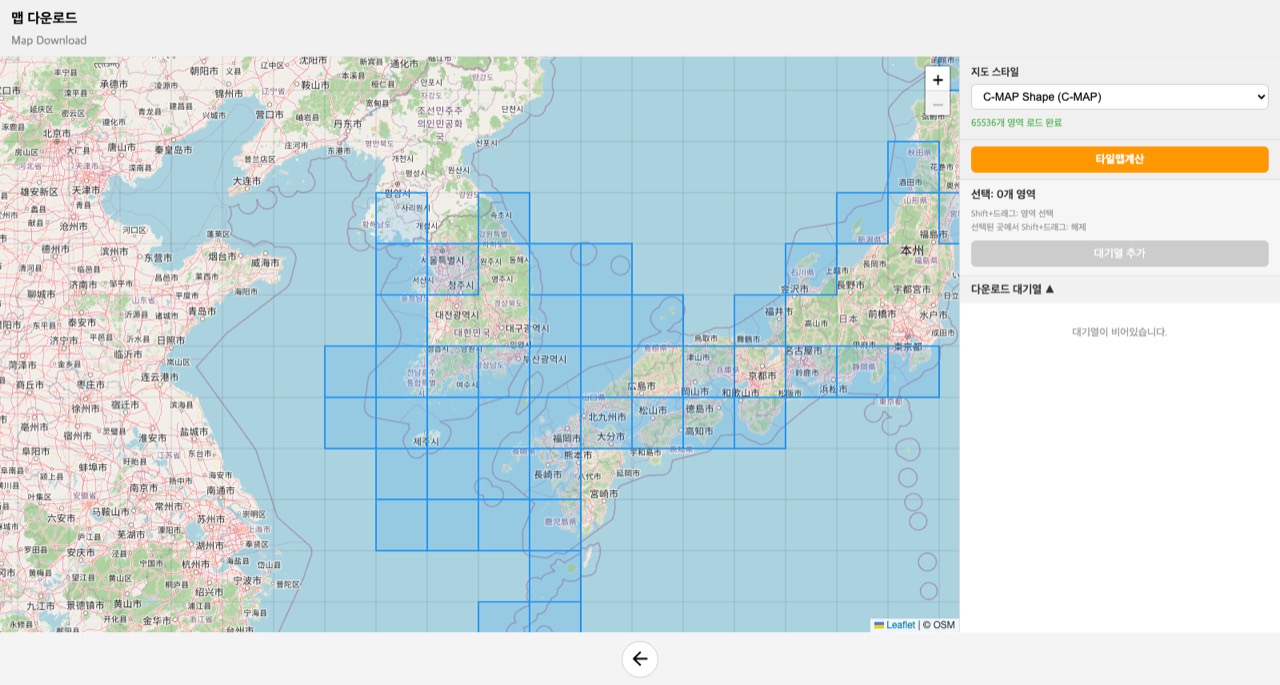Zoom out on the map
The image size is (1280, 685).
click(937, 105)
